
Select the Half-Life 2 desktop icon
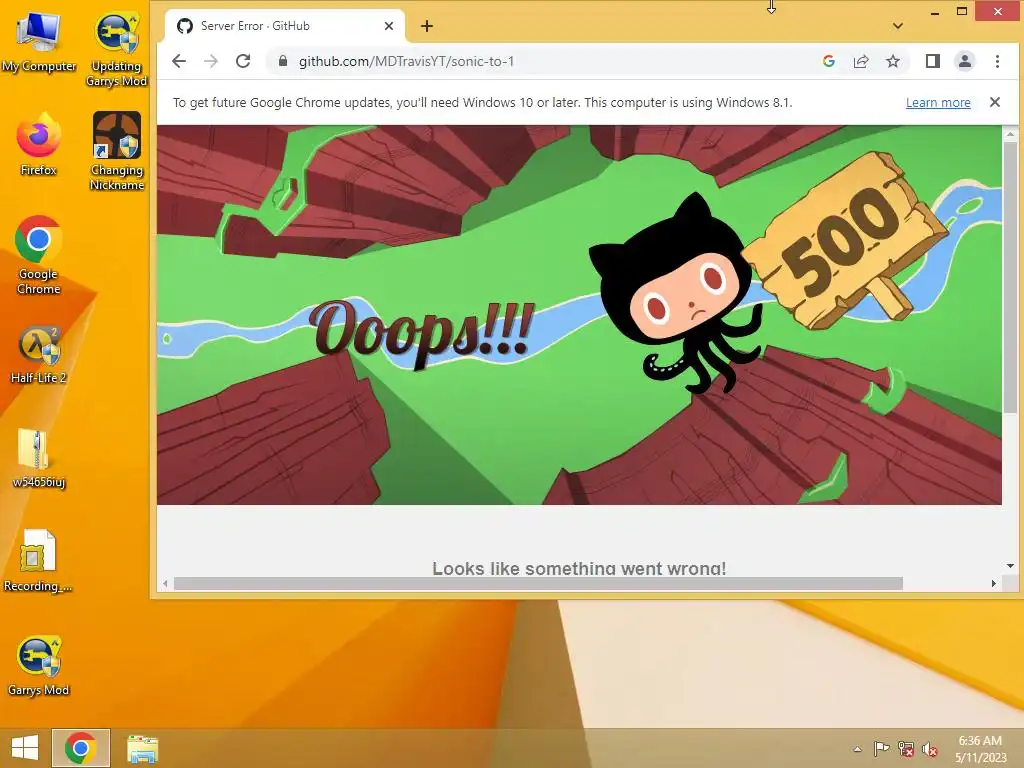pyautogui.click(x=39, y=354)
